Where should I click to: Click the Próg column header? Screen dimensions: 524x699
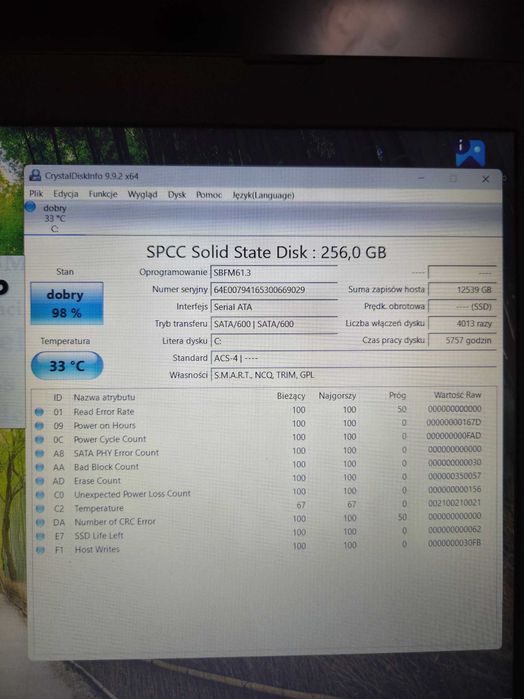click(397, 395)
